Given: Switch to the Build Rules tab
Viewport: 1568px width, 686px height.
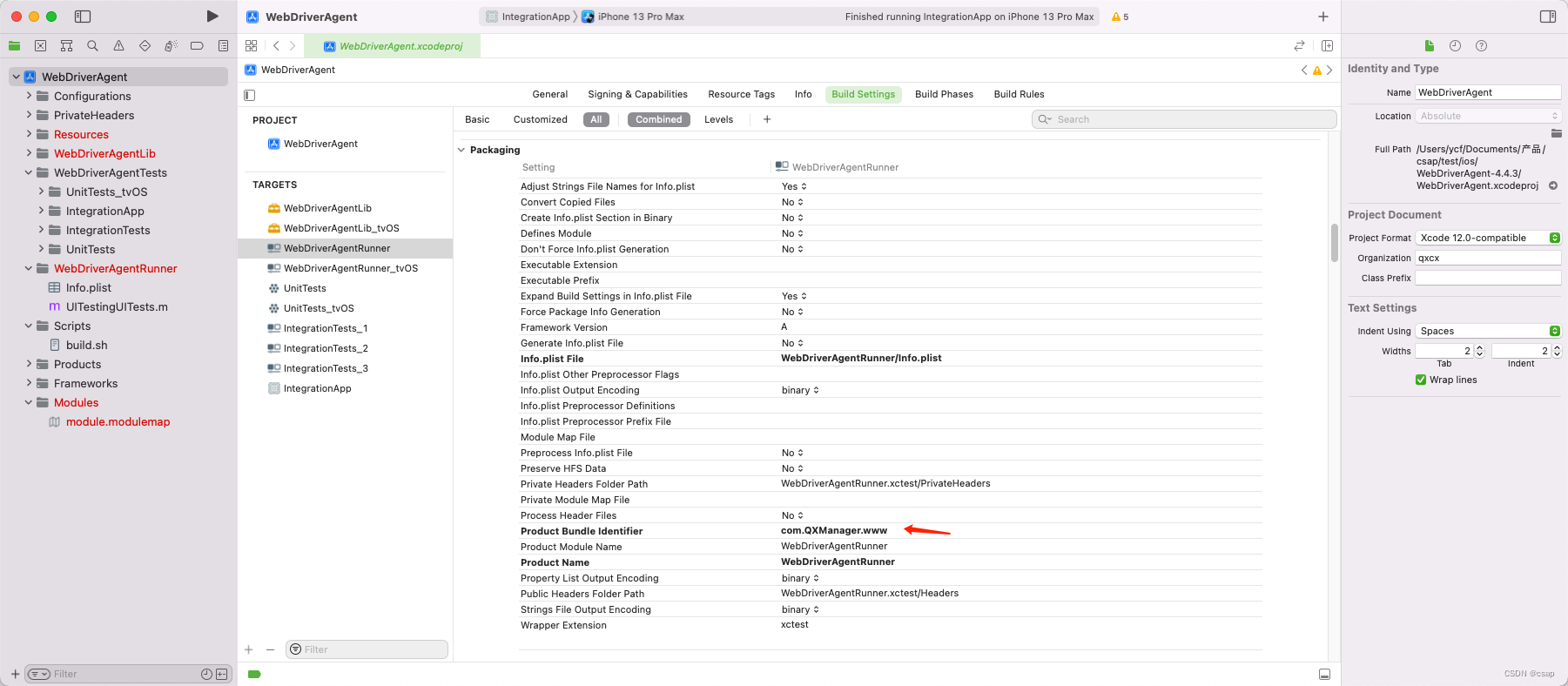Looking at the screenshot, I should [1019, 94].
